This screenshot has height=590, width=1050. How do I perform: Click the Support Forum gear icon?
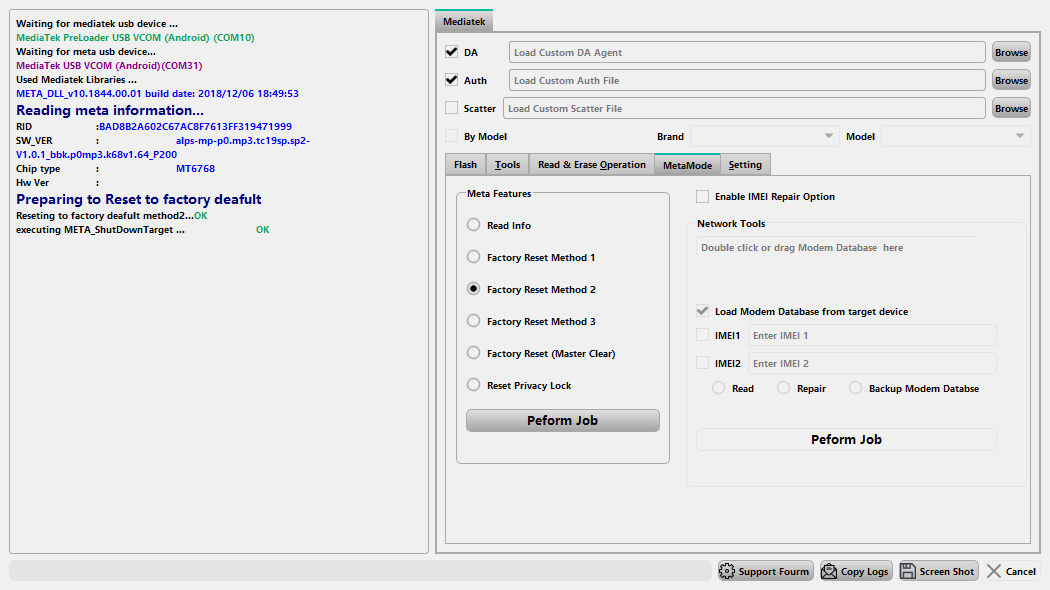coord(727,571)
